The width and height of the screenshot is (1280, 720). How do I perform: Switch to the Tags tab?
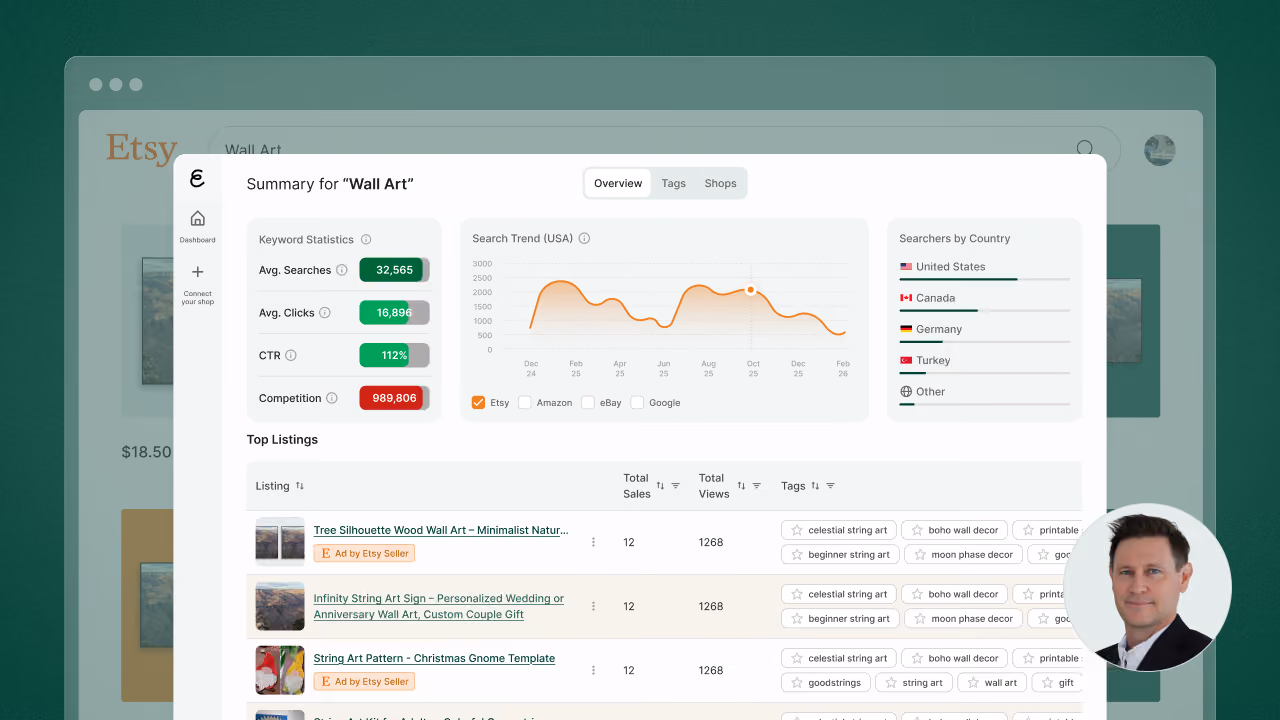(674, 183)
